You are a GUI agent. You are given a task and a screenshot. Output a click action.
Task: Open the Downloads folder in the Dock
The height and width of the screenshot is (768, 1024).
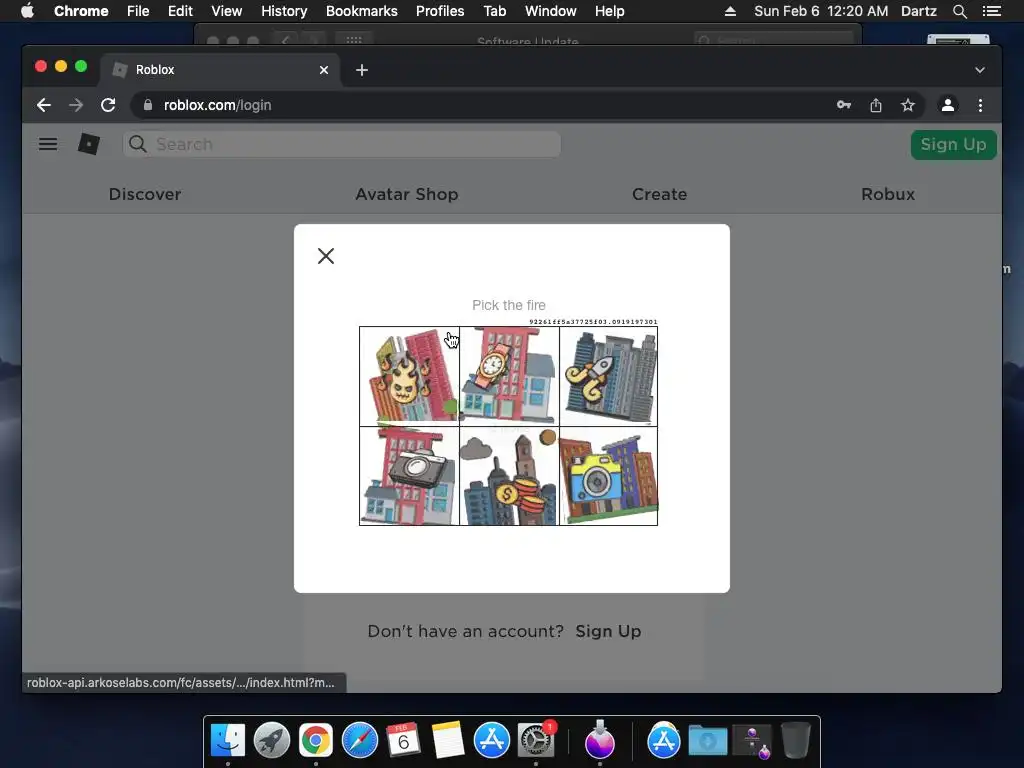(708, 740)
